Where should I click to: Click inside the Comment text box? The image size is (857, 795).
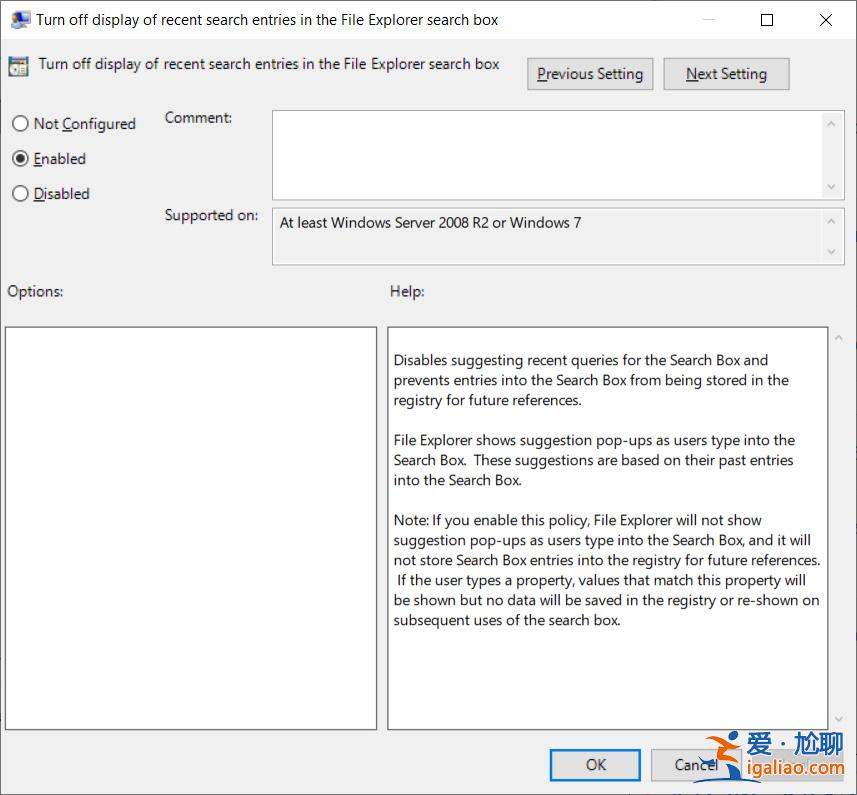pyautogui.click(x=545, y=154)
